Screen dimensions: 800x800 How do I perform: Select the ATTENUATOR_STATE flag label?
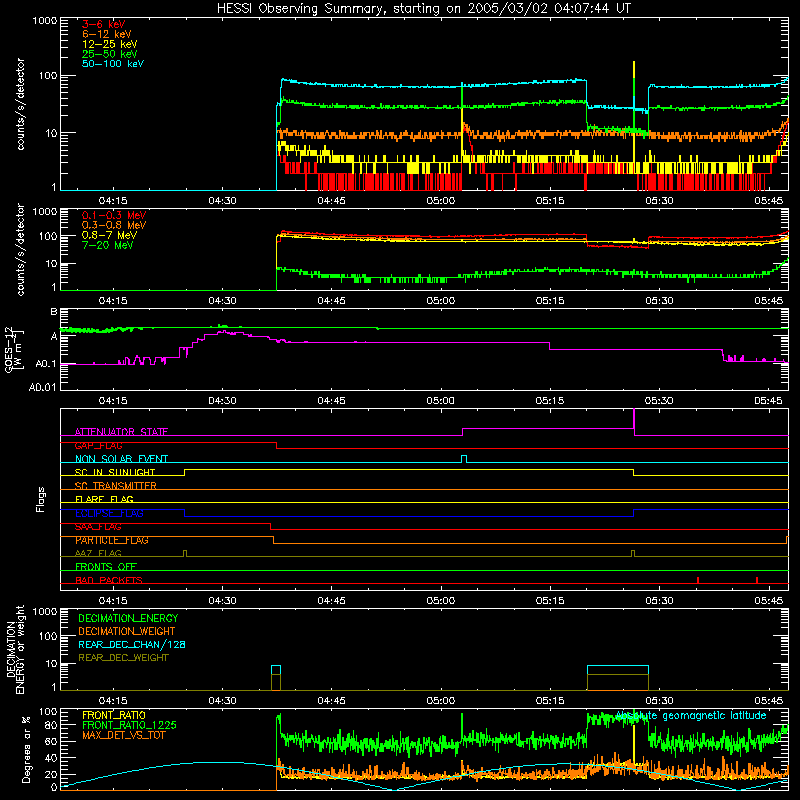(x=121, y=432)
